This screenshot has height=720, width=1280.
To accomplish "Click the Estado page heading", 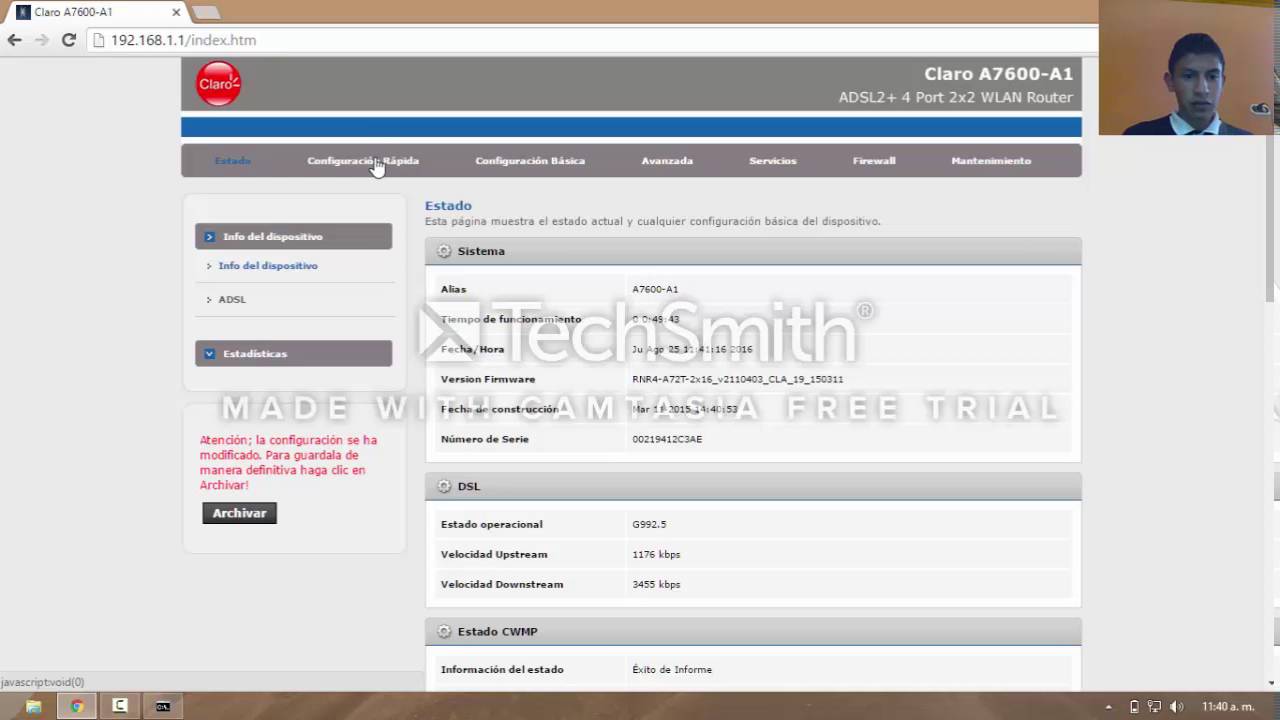I will coord(448,206).
